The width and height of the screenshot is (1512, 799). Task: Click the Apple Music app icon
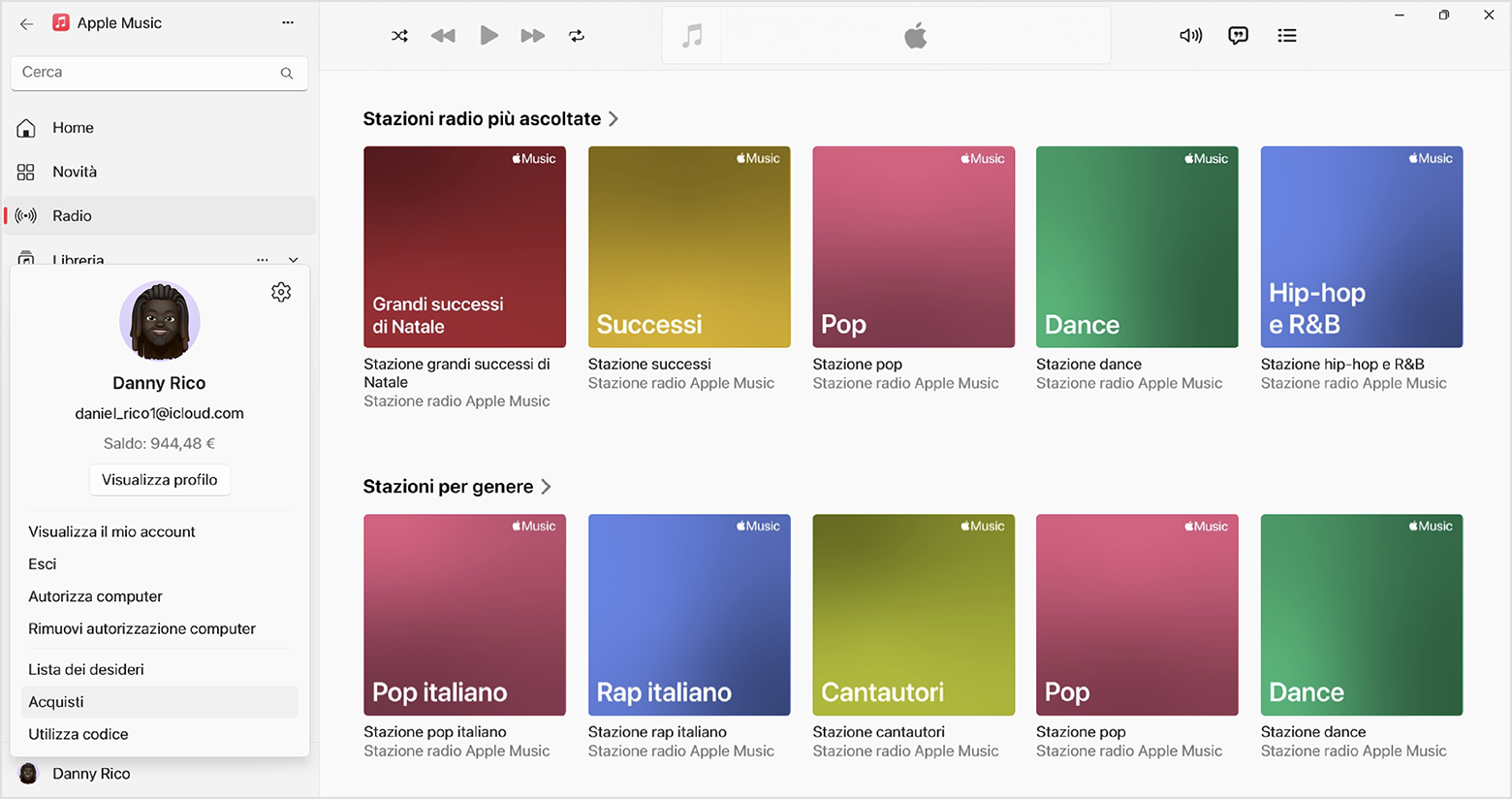tap(61, 22)
